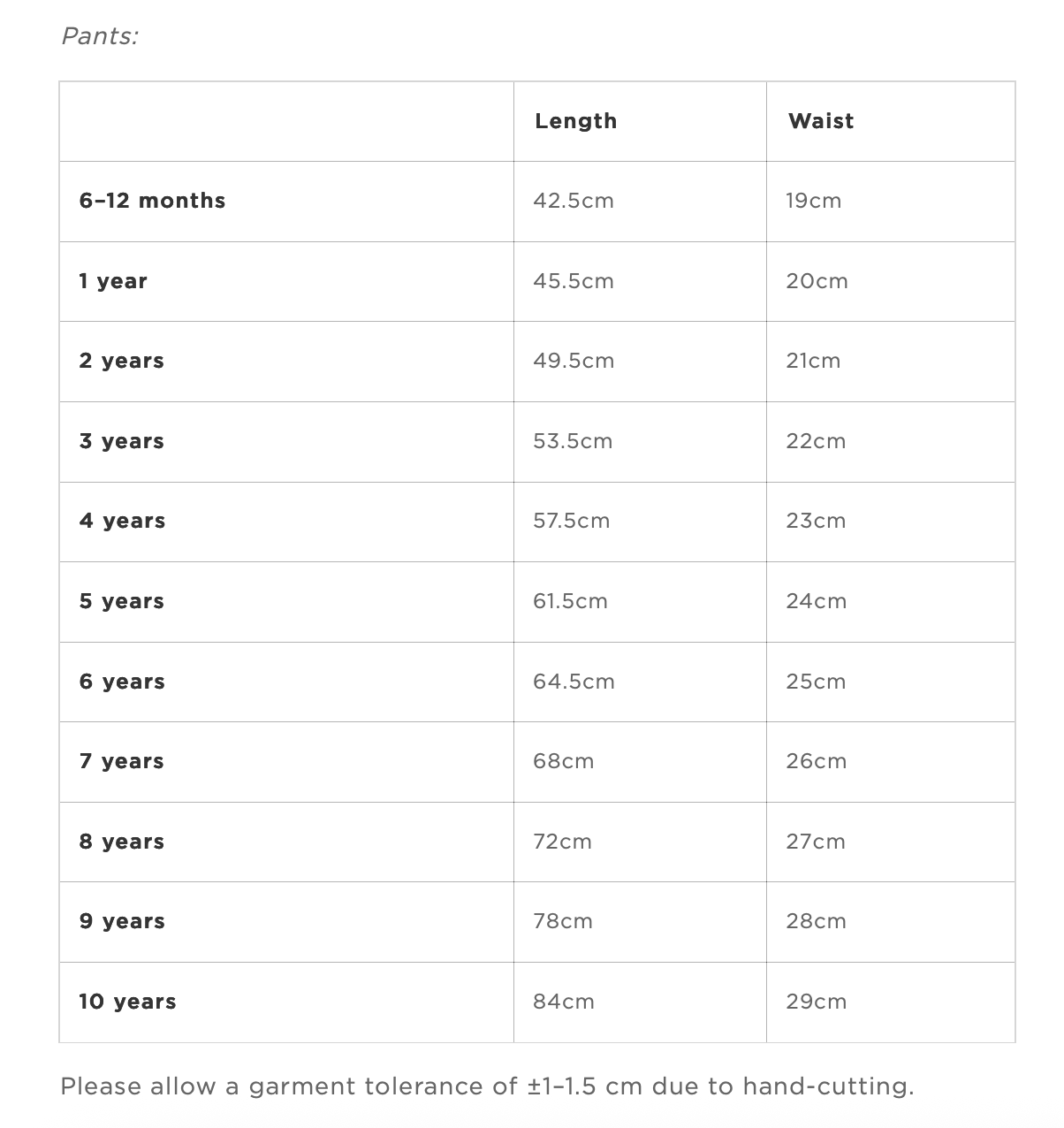Click the 23cm waist value

[x=816, y=521]
